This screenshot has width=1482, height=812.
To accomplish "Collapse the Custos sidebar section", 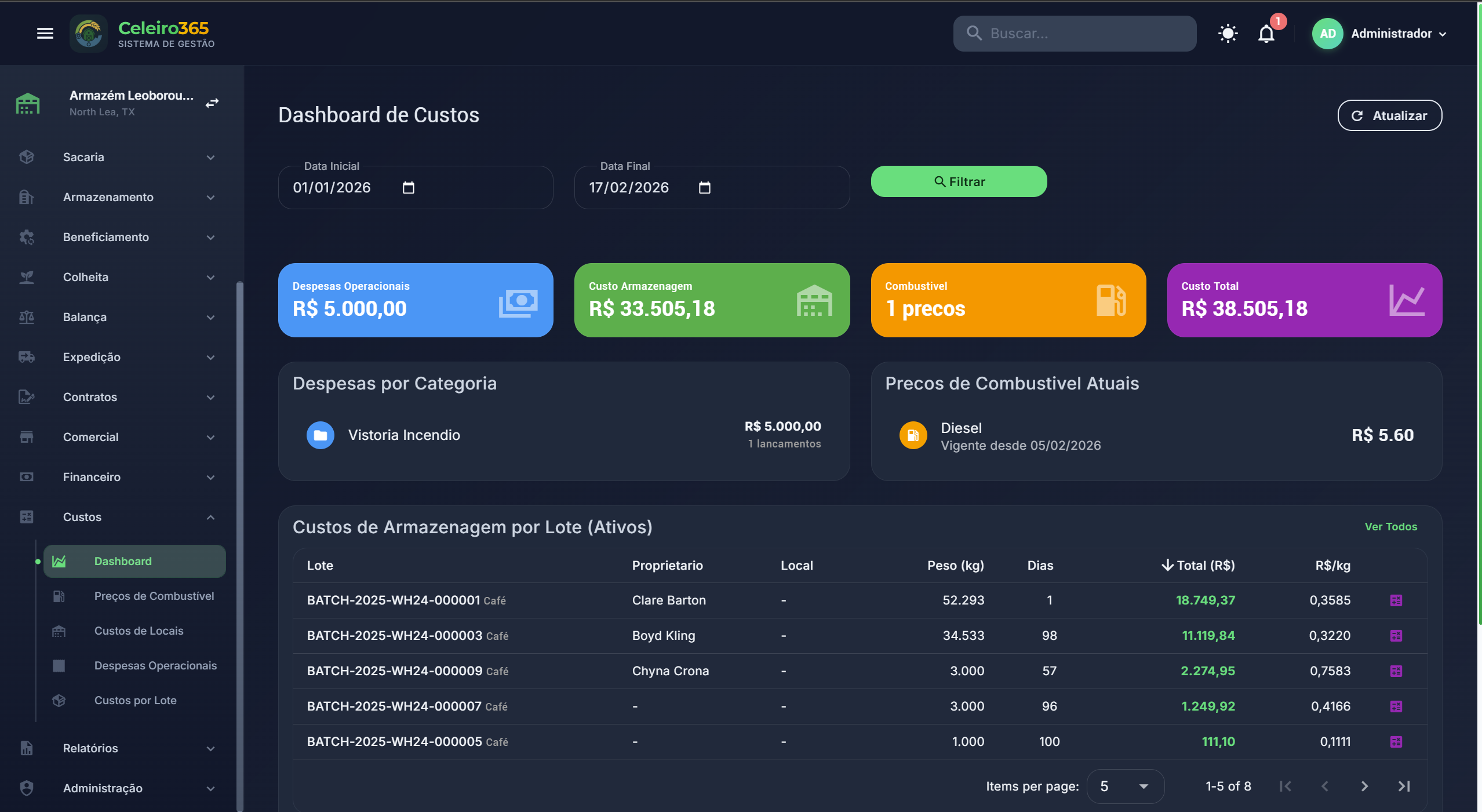I will [210, 517].
